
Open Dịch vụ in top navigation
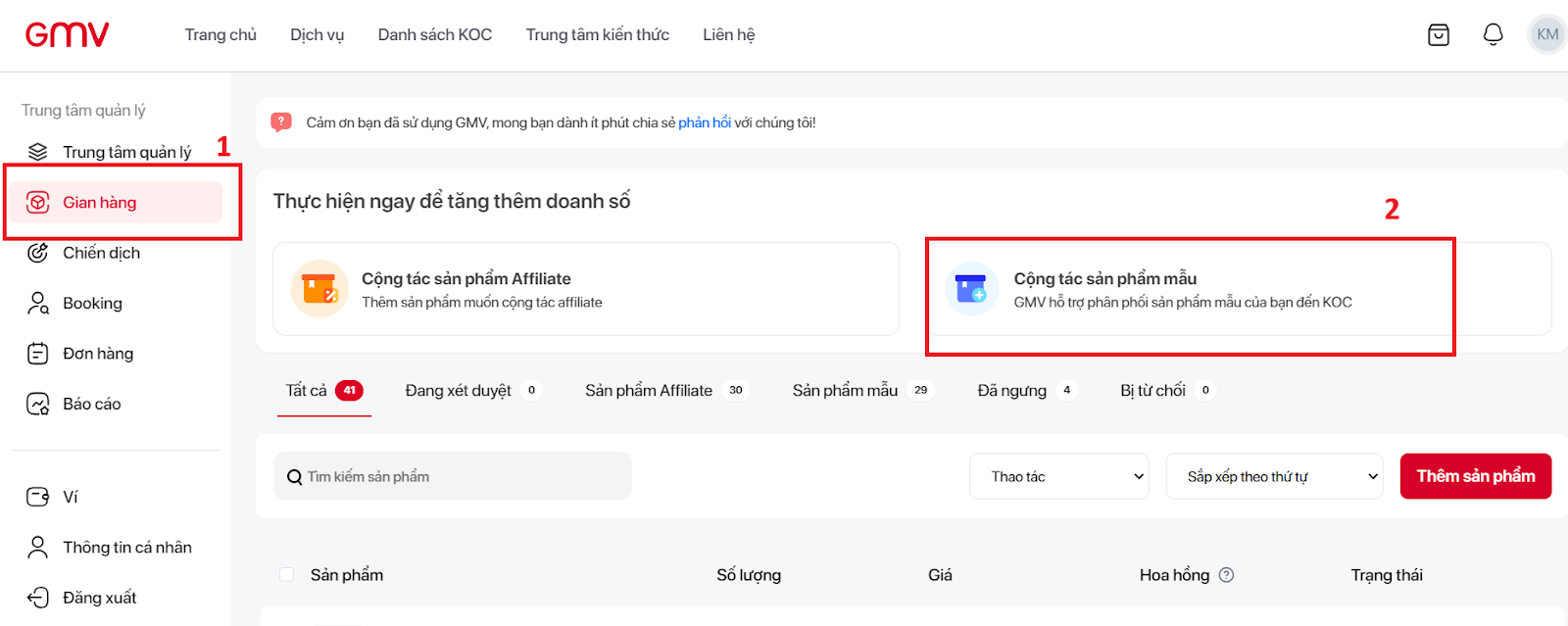[x=317, y=34]
